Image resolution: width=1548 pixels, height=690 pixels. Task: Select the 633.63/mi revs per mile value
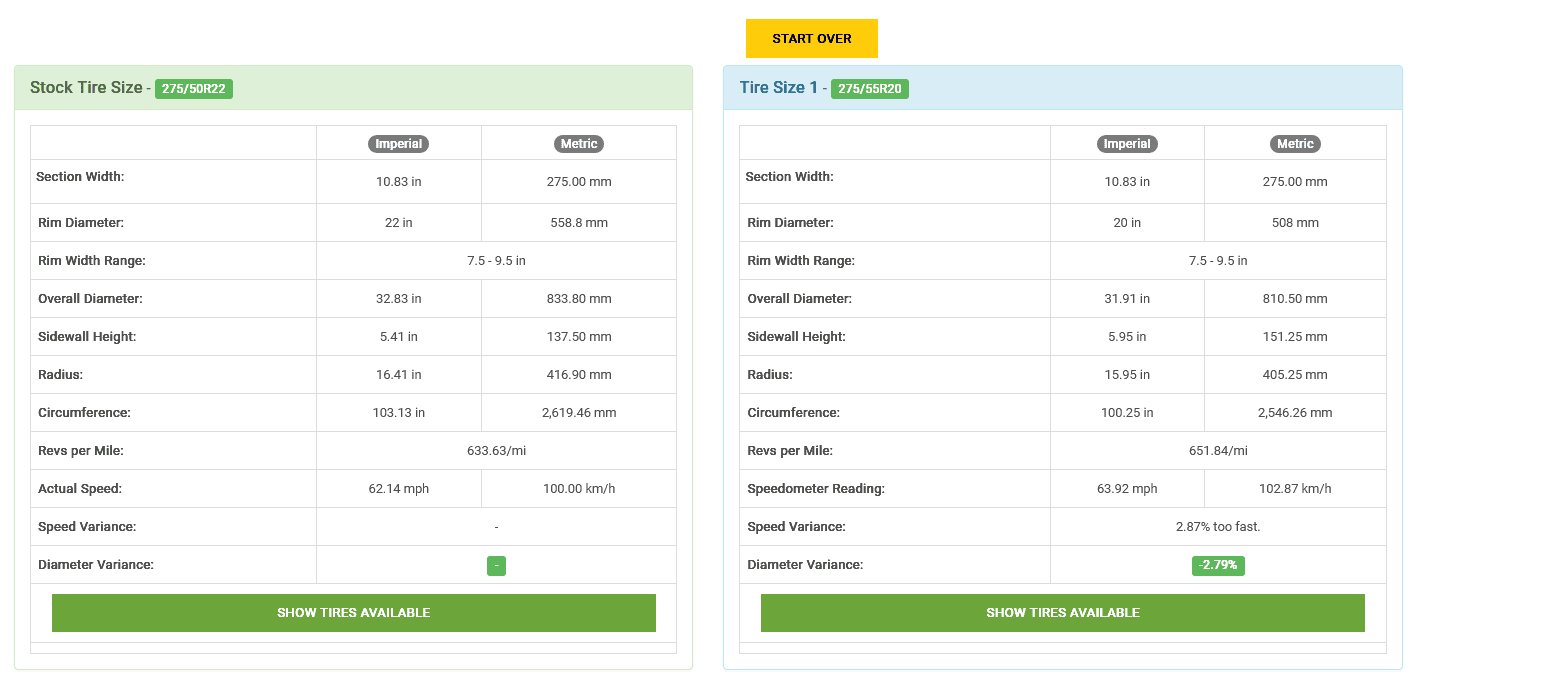[497, 451]
